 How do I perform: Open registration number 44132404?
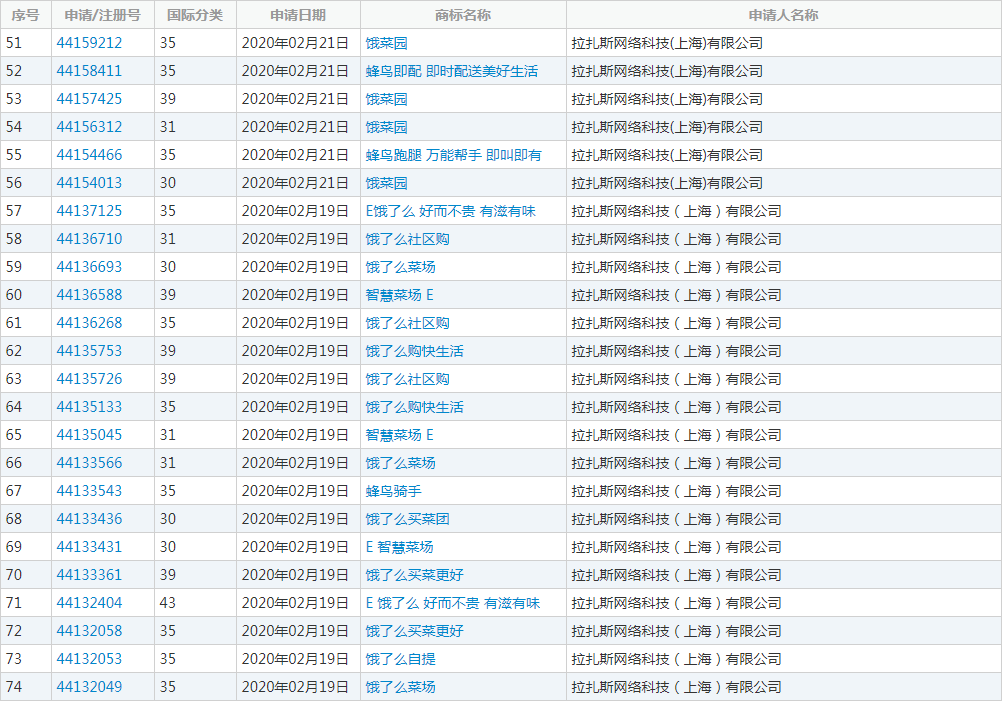[89, 603]
